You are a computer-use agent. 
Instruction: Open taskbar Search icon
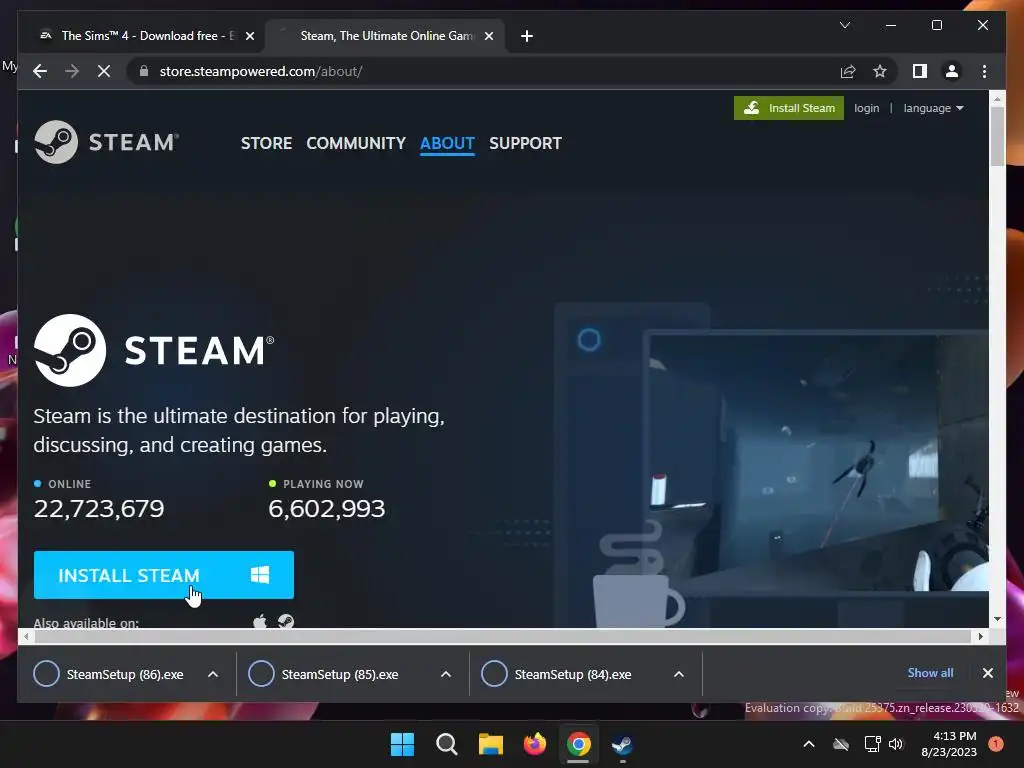[447, 744]
